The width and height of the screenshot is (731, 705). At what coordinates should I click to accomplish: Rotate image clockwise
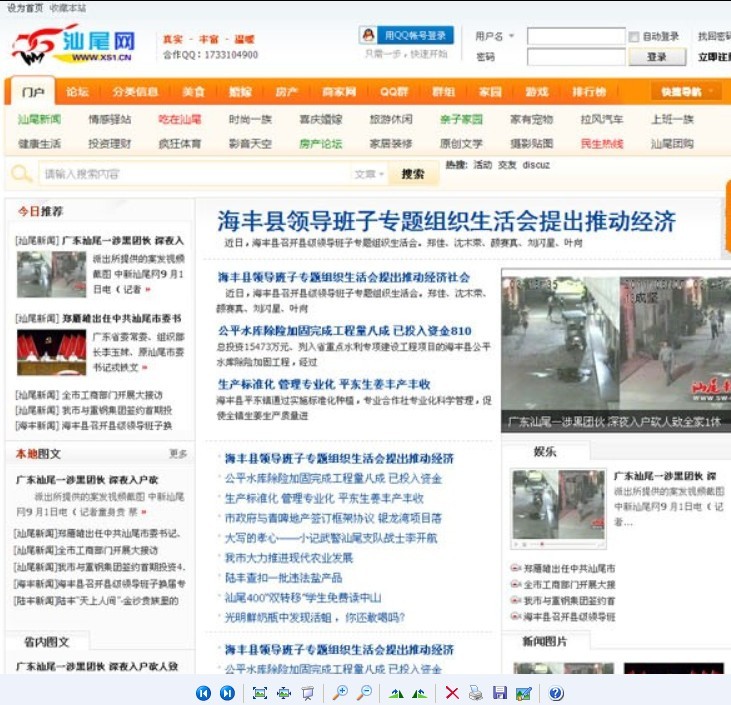click(x=396, y=693)
